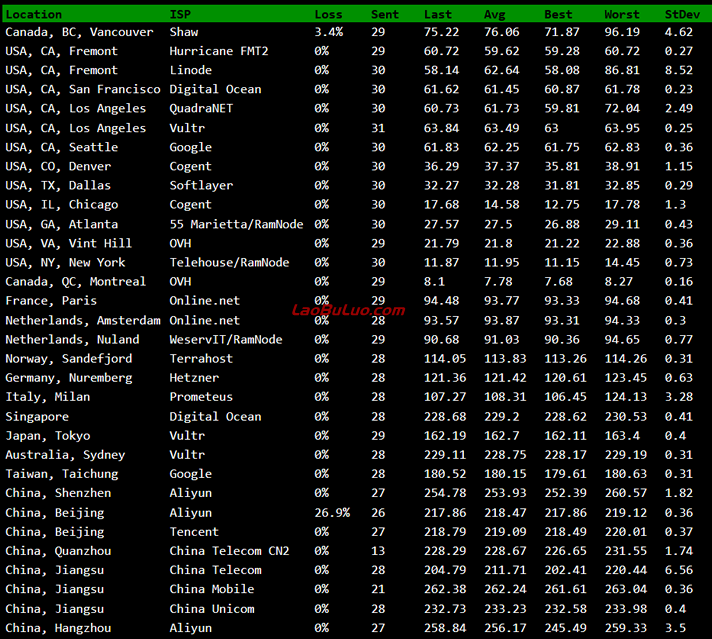Screen dimensions: 712x639
Task: Click average value 229.2
Action: [502, 417]
